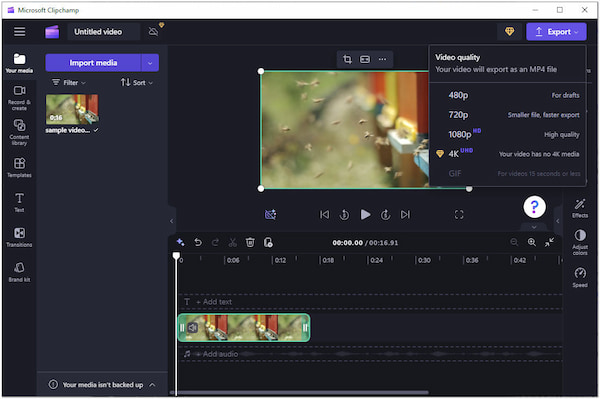Click the cloud backup disabled icon

coord(153,31)
